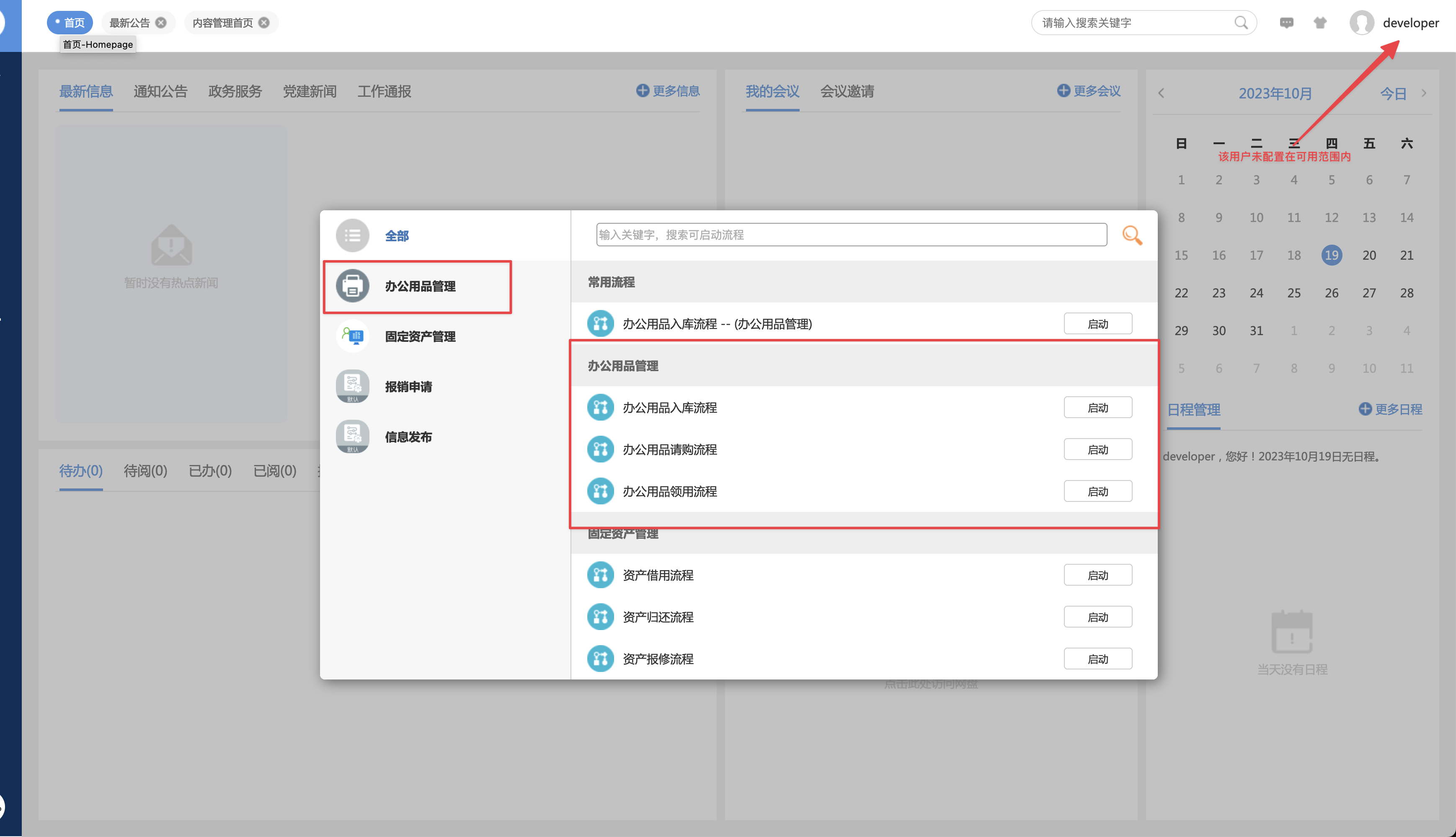Click header search magnifier icon
The width and height of the screenshot is (1456, 837).
point(1241,23)
